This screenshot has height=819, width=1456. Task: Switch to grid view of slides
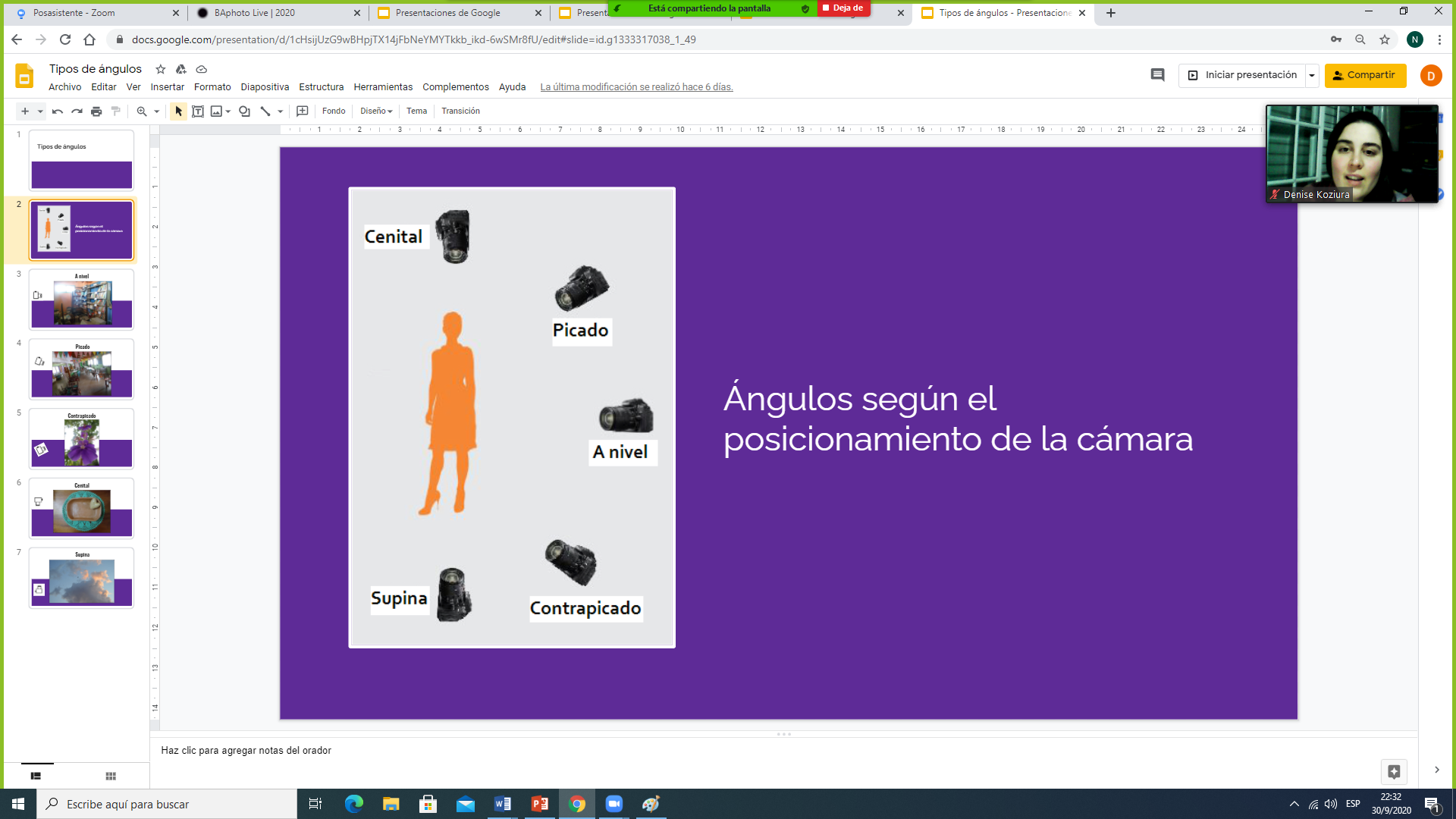[111, 776]
